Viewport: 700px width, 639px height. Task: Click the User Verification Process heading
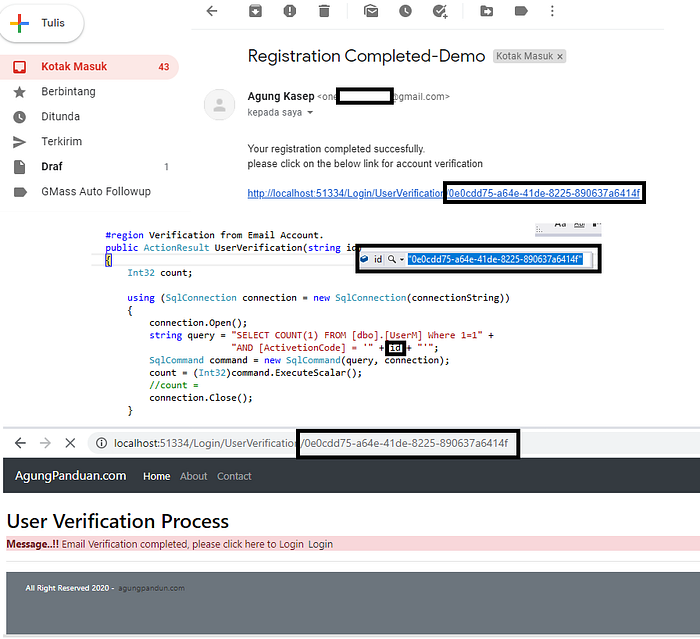tap(118, 521)
